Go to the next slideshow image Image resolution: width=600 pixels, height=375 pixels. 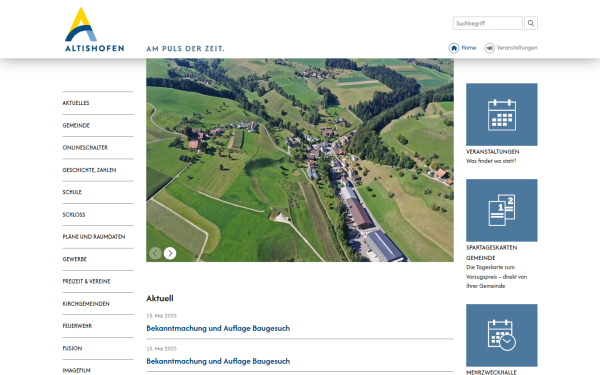click(x=170, y=253)
